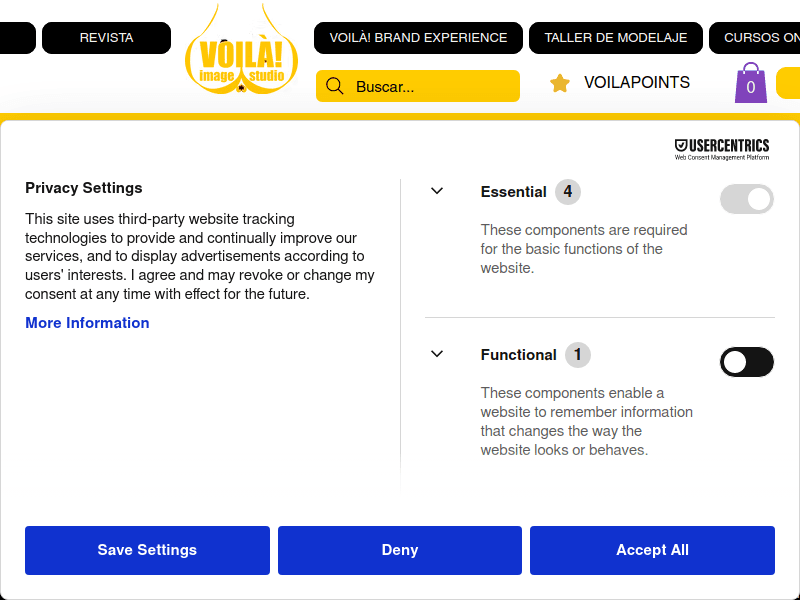This screenshot has height=600, width=800.
Task: Expand the Functional category details
Action: point(436,353)
